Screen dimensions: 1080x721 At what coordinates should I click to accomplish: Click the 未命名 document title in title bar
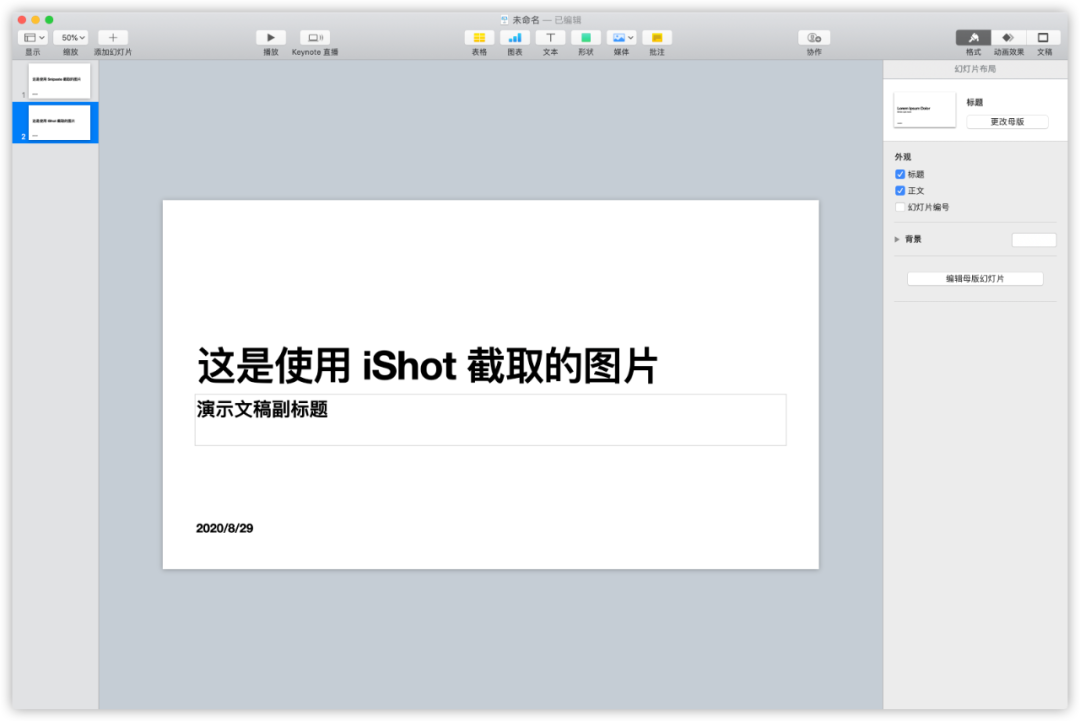click(x=526, y=20)
